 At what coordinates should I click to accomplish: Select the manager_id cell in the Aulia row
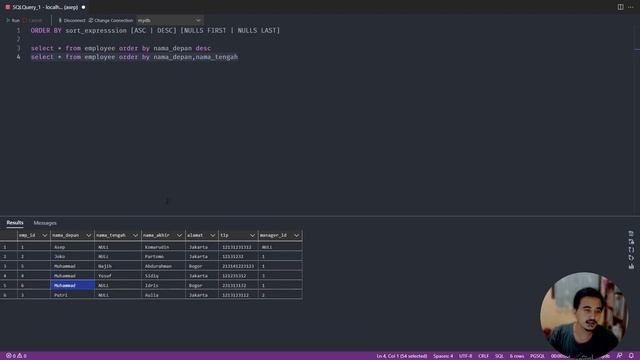point(280,295)
